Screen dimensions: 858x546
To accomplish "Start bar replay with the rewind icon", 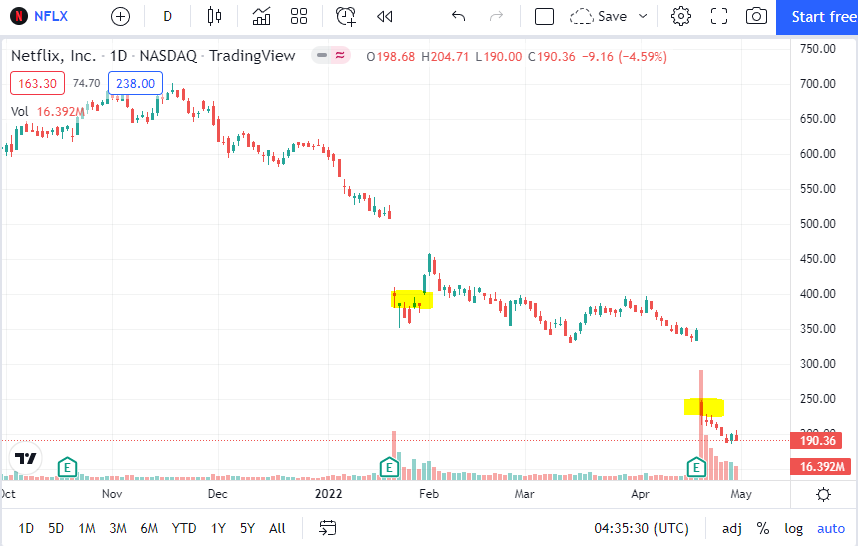I will (385, 16).
